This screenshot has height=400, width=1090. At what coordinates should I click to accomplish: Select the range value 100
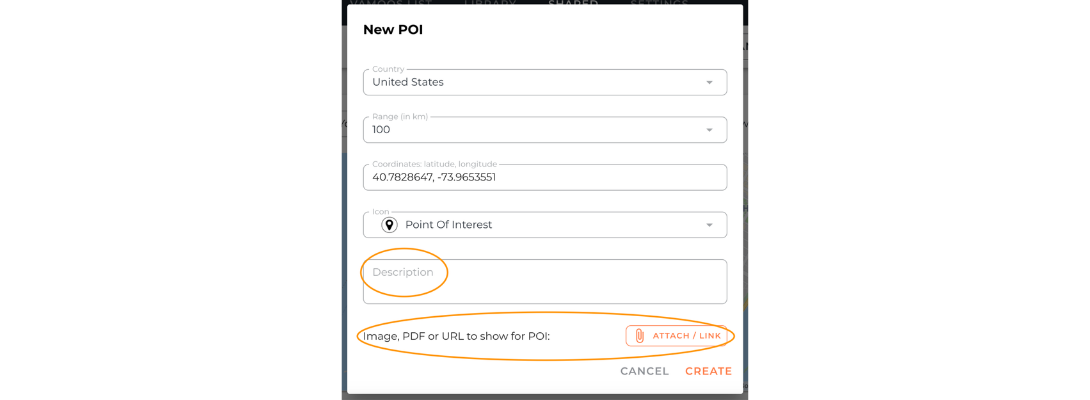click(381, 130)
